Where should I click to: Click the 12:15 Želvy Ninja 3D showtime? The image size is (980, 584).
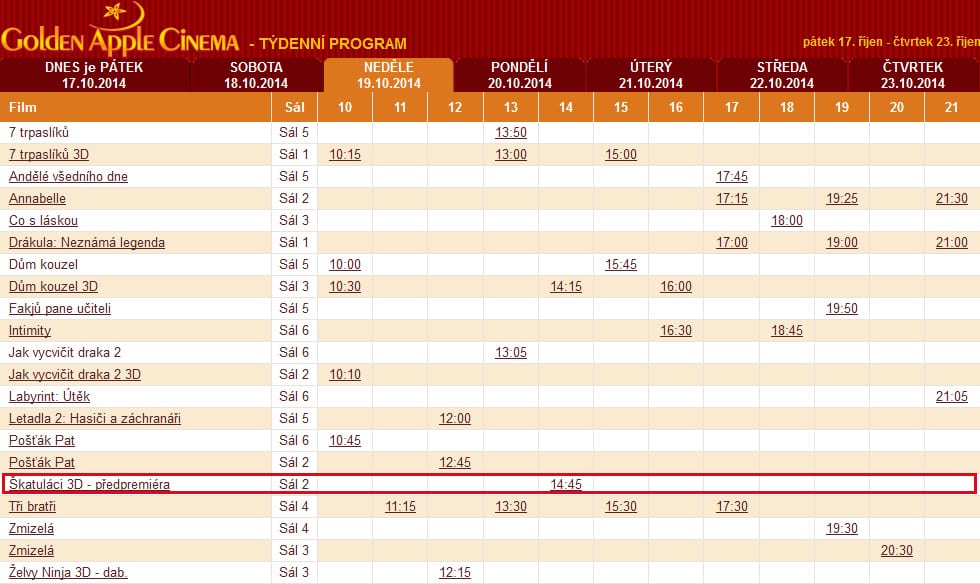455,573
